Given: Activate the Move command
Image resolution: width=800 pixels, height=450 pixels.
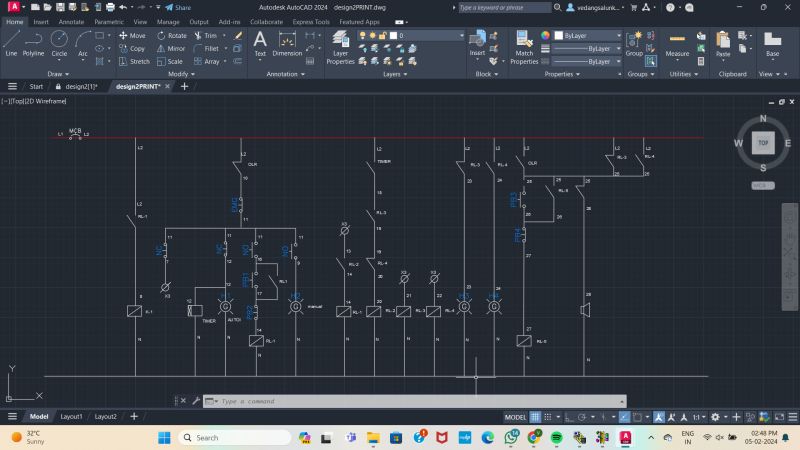Looking at the screenshot, I should [x=132, y=36].
